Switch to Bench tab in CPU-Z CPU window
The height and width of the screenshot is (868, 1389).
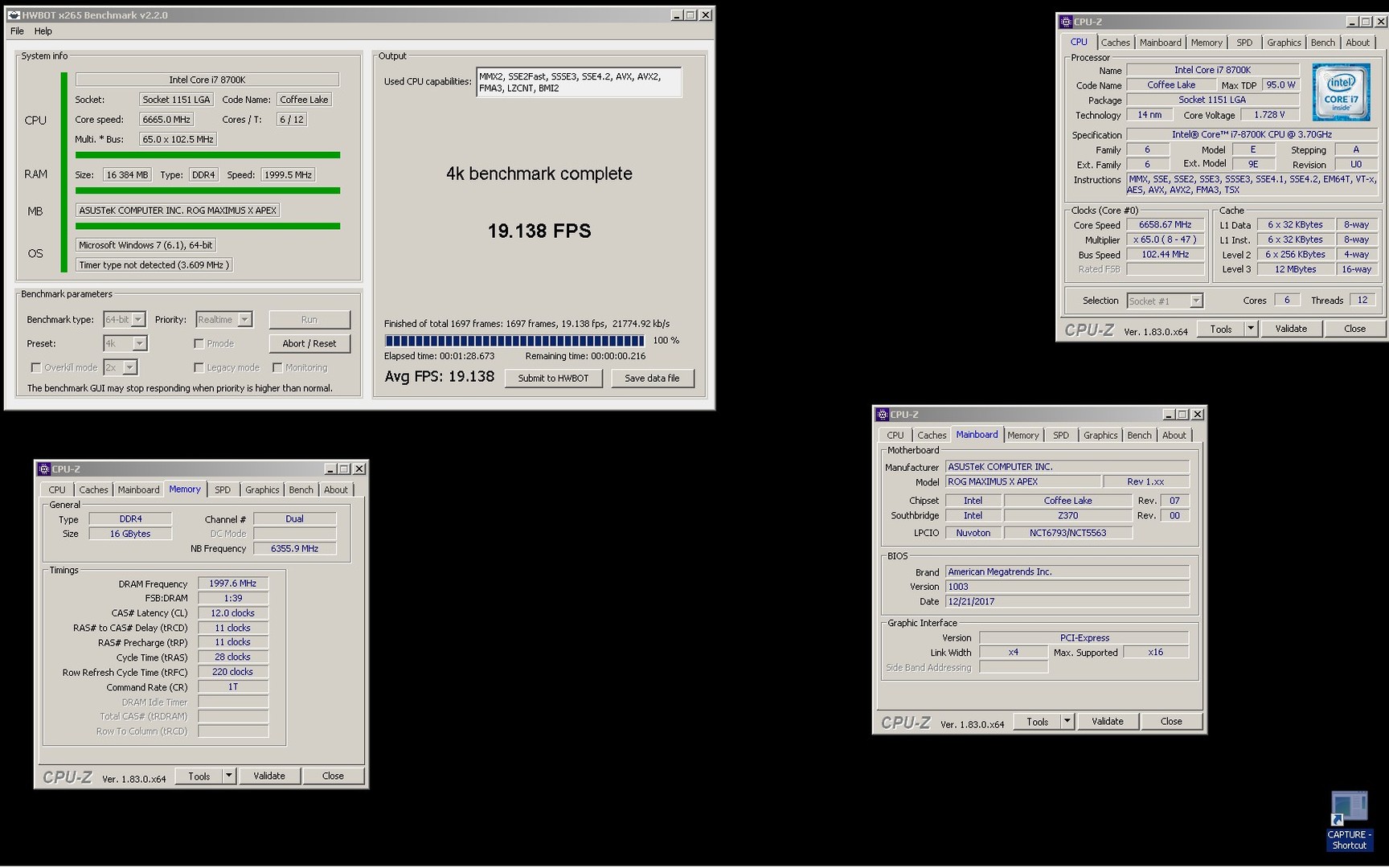(1322, 43)
